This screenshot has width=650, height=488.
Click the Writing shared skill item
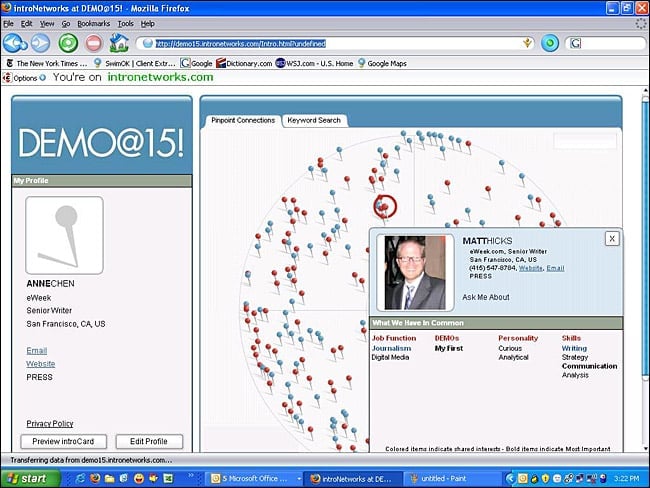(x=574, y=348)
